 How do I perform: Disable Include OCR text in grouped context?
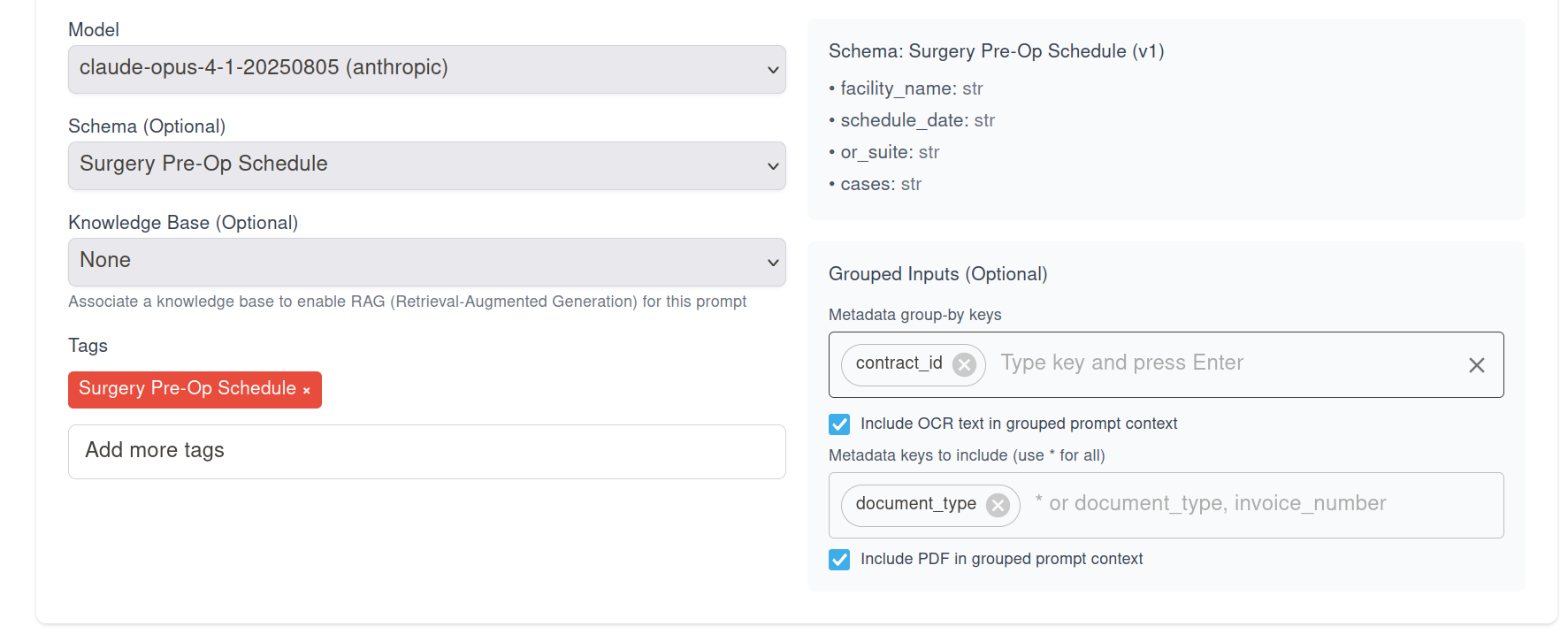pyautogui.click(x=838, y=424)
